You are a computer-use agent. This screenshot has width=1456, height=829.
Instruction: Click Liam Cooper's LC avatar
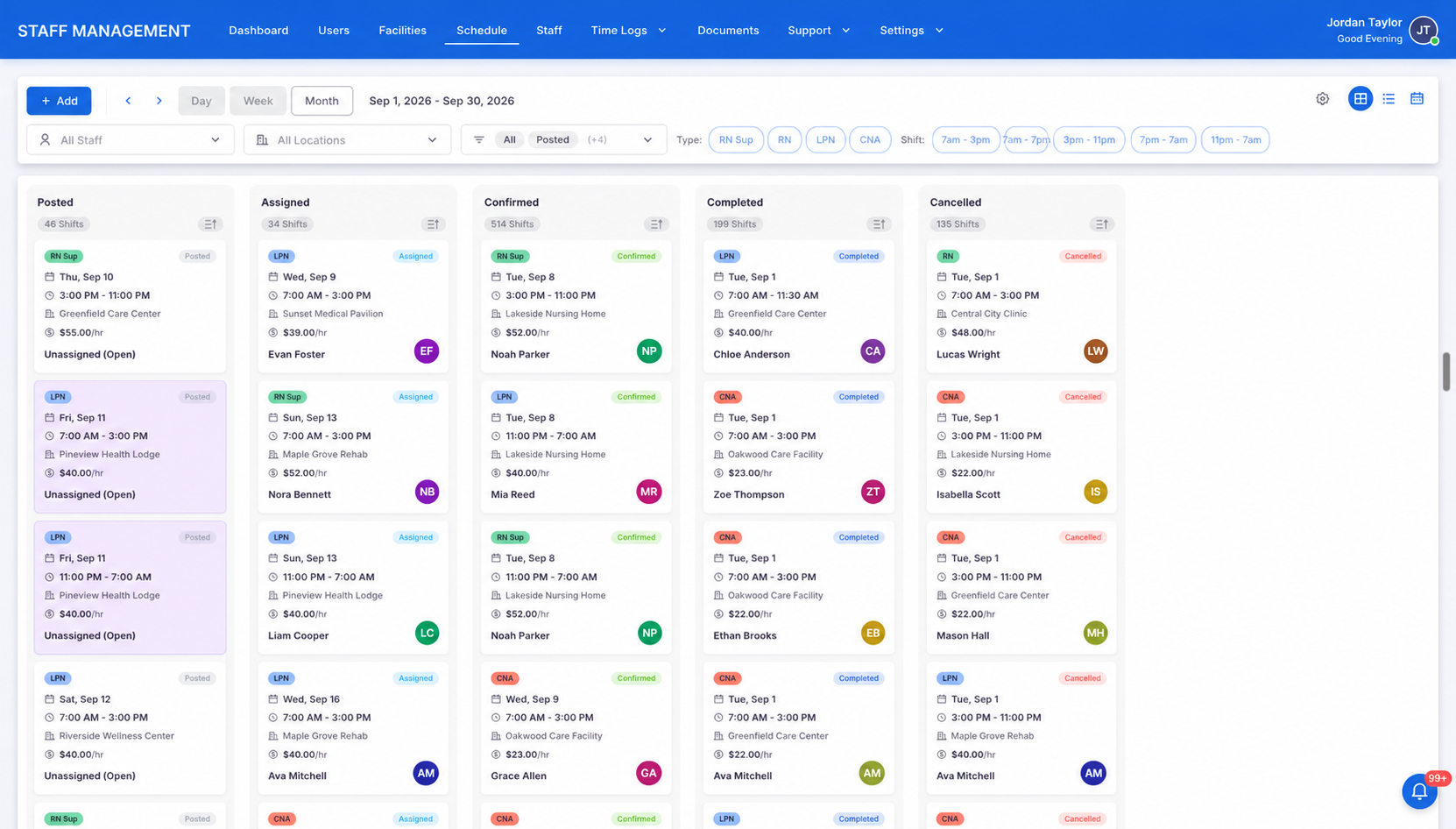427,633
